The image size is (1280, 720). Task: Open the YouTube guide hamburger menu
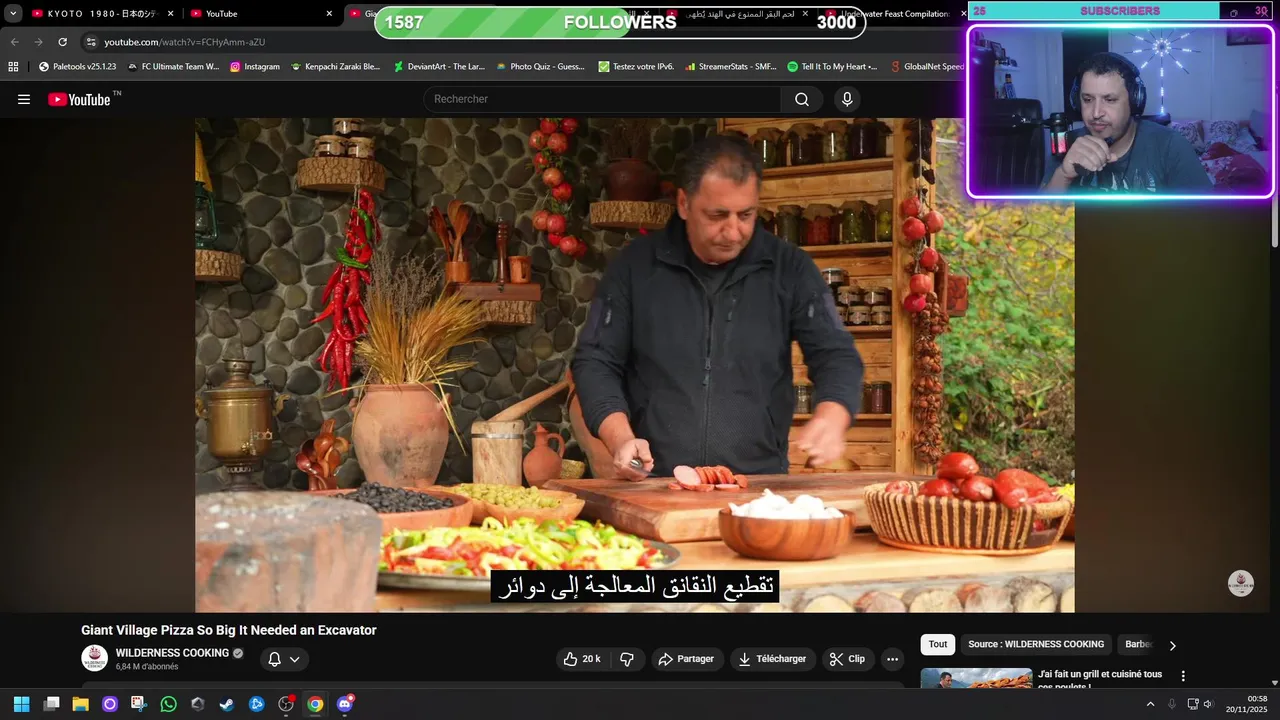(x=24, y=99)
